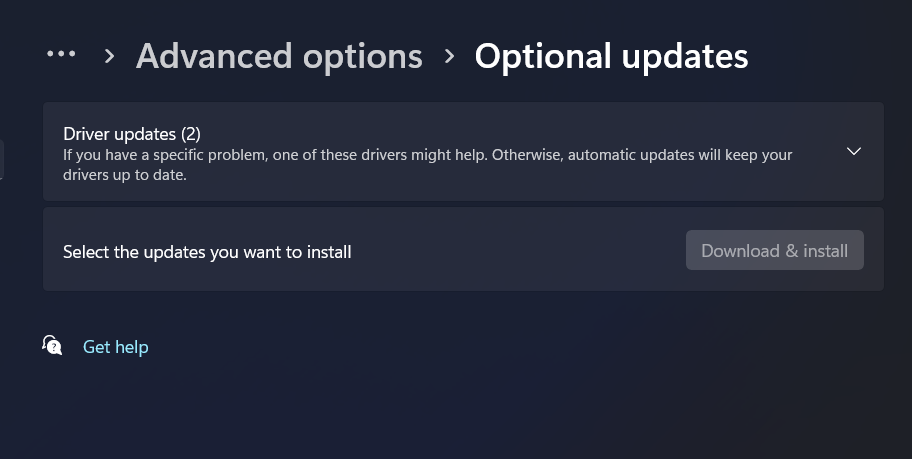
Task: Go back to Advanced options breadcrumb
Action: click(279, 56)
